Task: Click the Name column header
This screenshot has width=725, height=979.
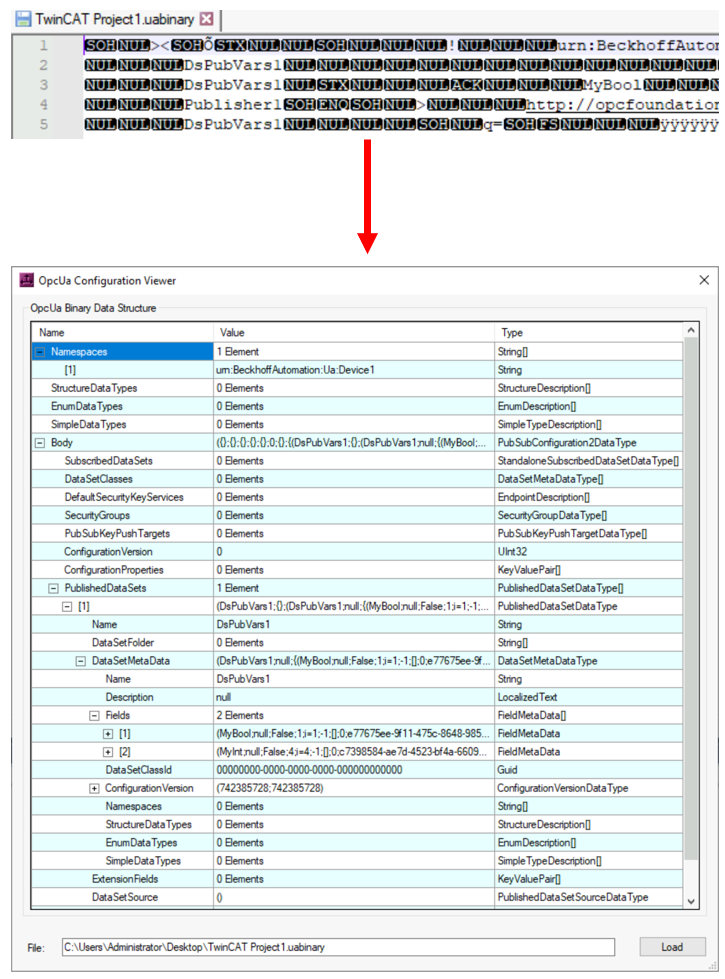Action: coord(122,332)
